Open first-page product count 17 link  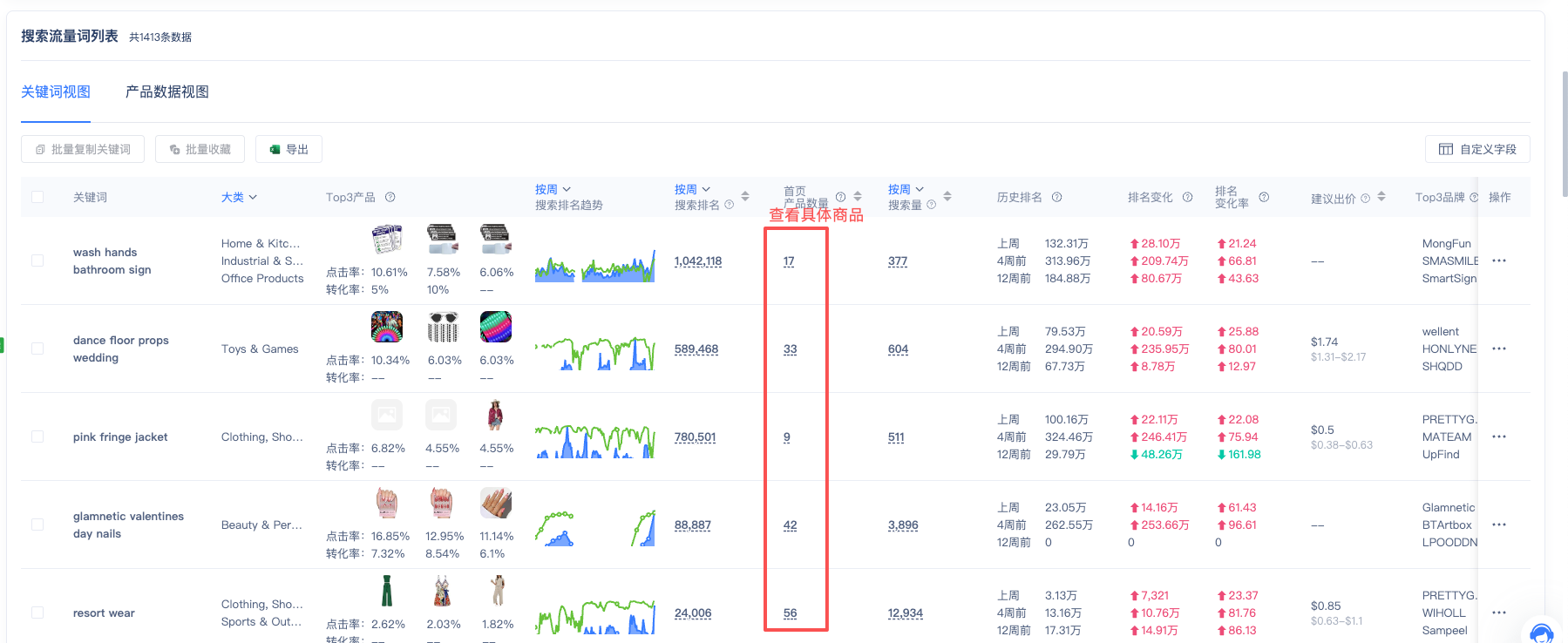pyautogui.click(x=789, y=261)
